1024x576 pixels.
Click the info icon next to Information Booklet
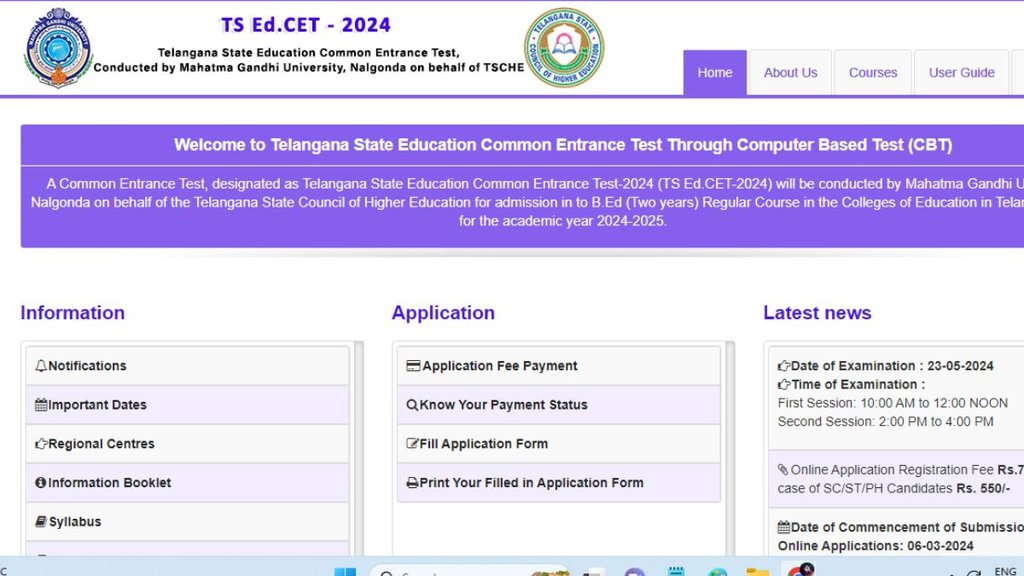40,483
